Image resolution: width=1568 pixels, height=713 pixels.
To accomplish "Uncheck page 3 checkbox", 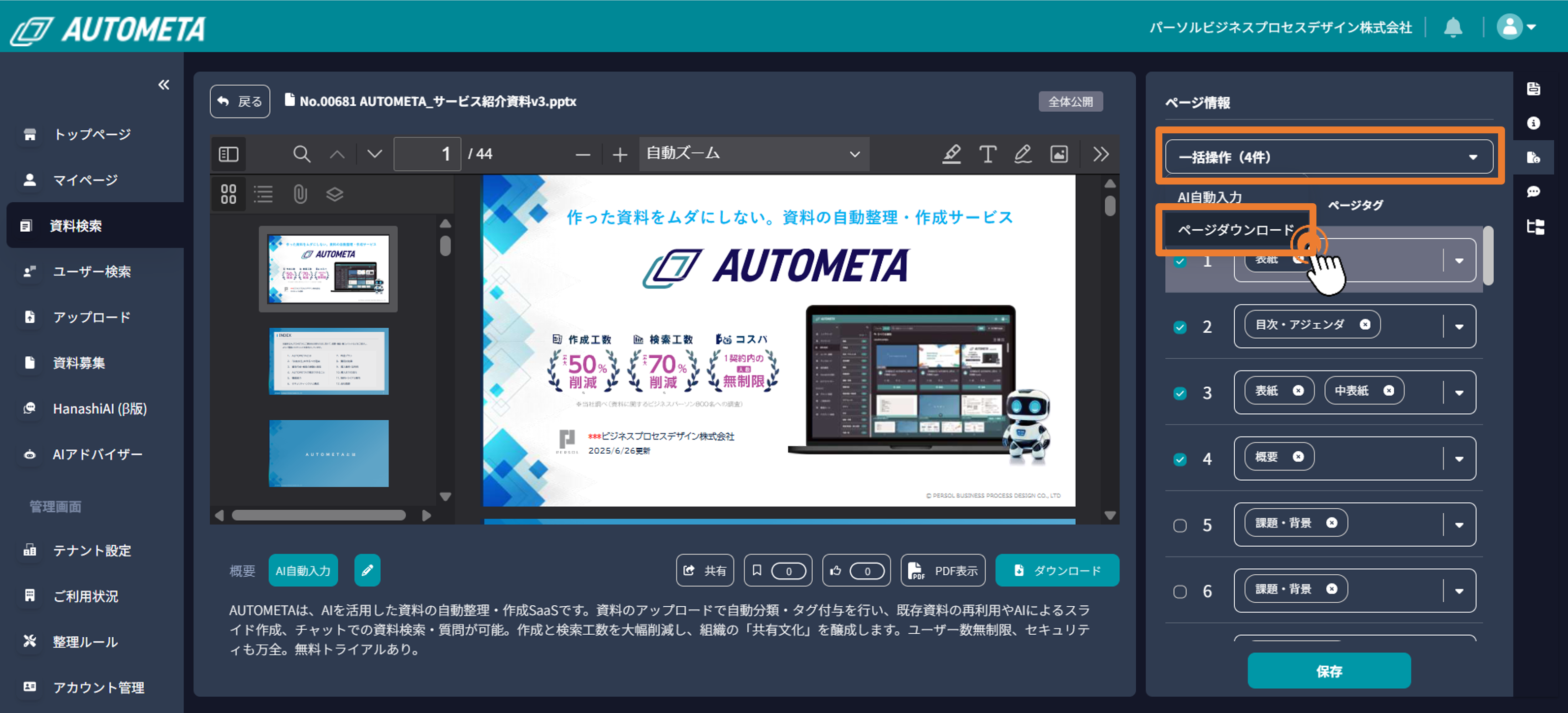I will (1180, 393).
